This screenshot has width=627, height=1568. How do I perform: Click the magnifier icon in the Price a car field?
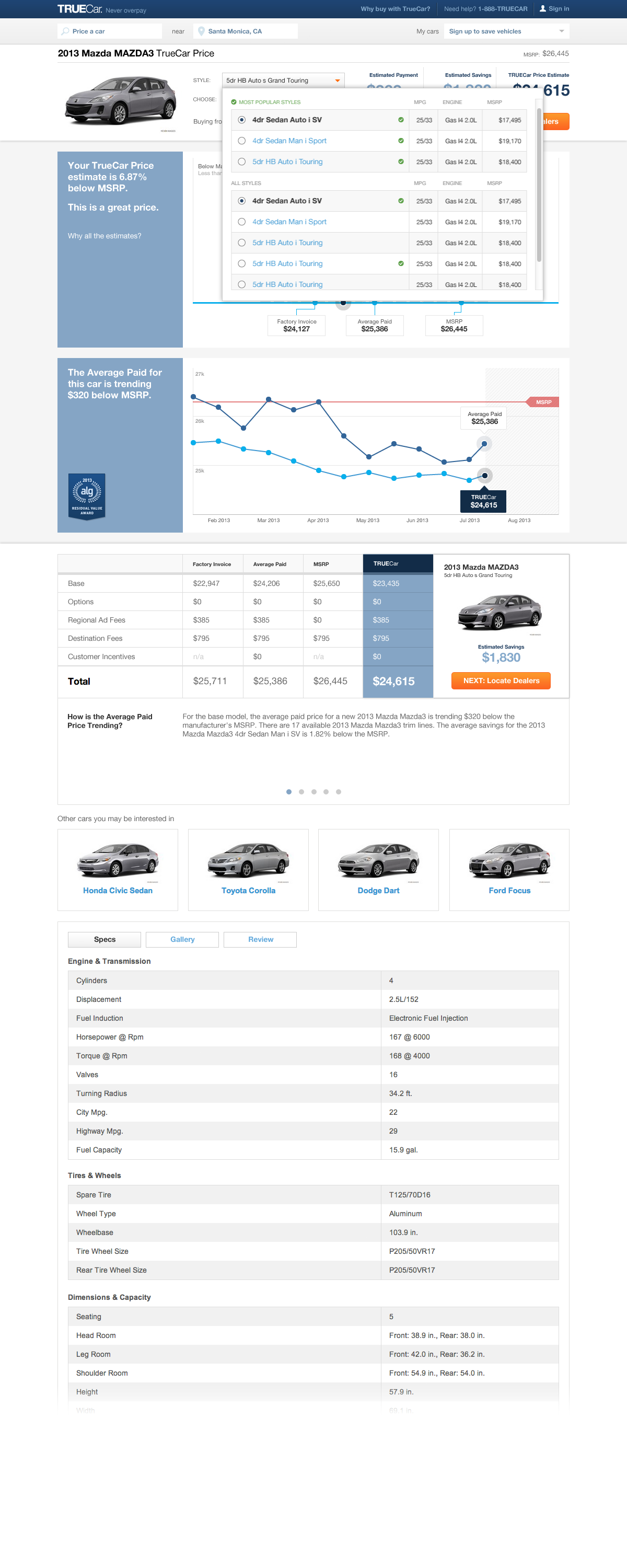tap(65, 31)
